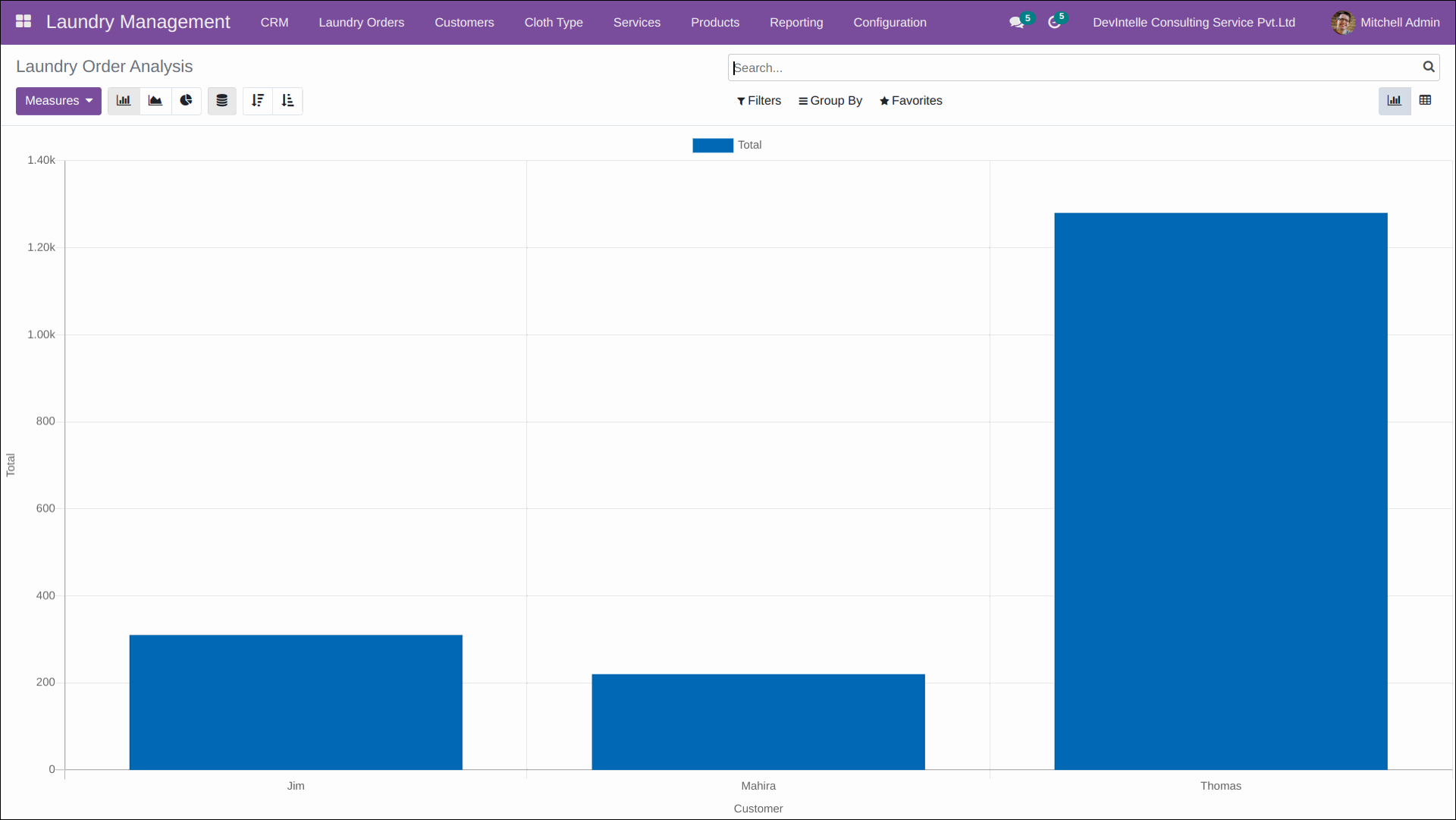This screenshot has width=1456, height=820.
Task: Open the Filters panel
Action: (x=758, y=101)
